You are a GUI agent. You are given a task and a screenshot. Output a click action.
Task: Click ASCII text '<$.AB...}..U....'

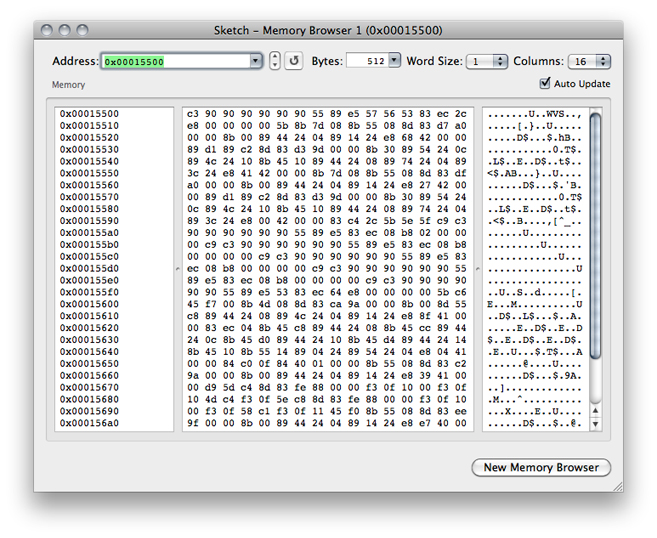click(x=535, y=173)
